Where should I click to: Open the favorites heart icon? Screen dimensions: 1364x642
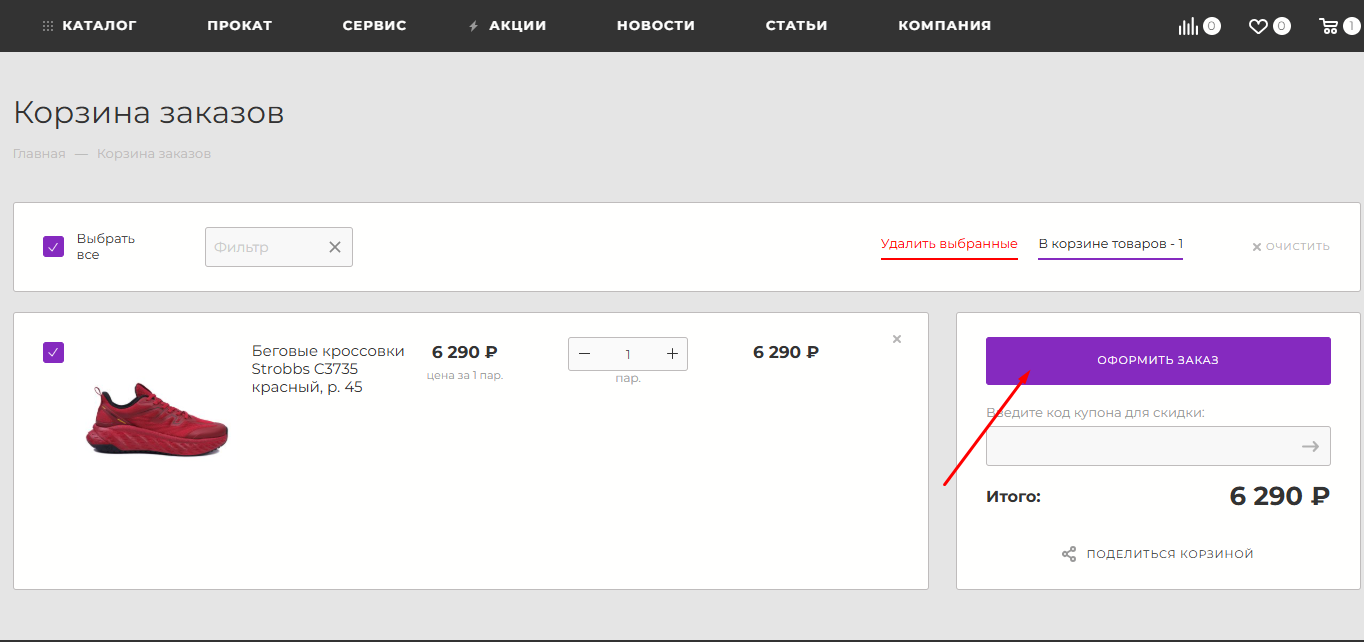pyautogui.click(x=1258, y=26)
